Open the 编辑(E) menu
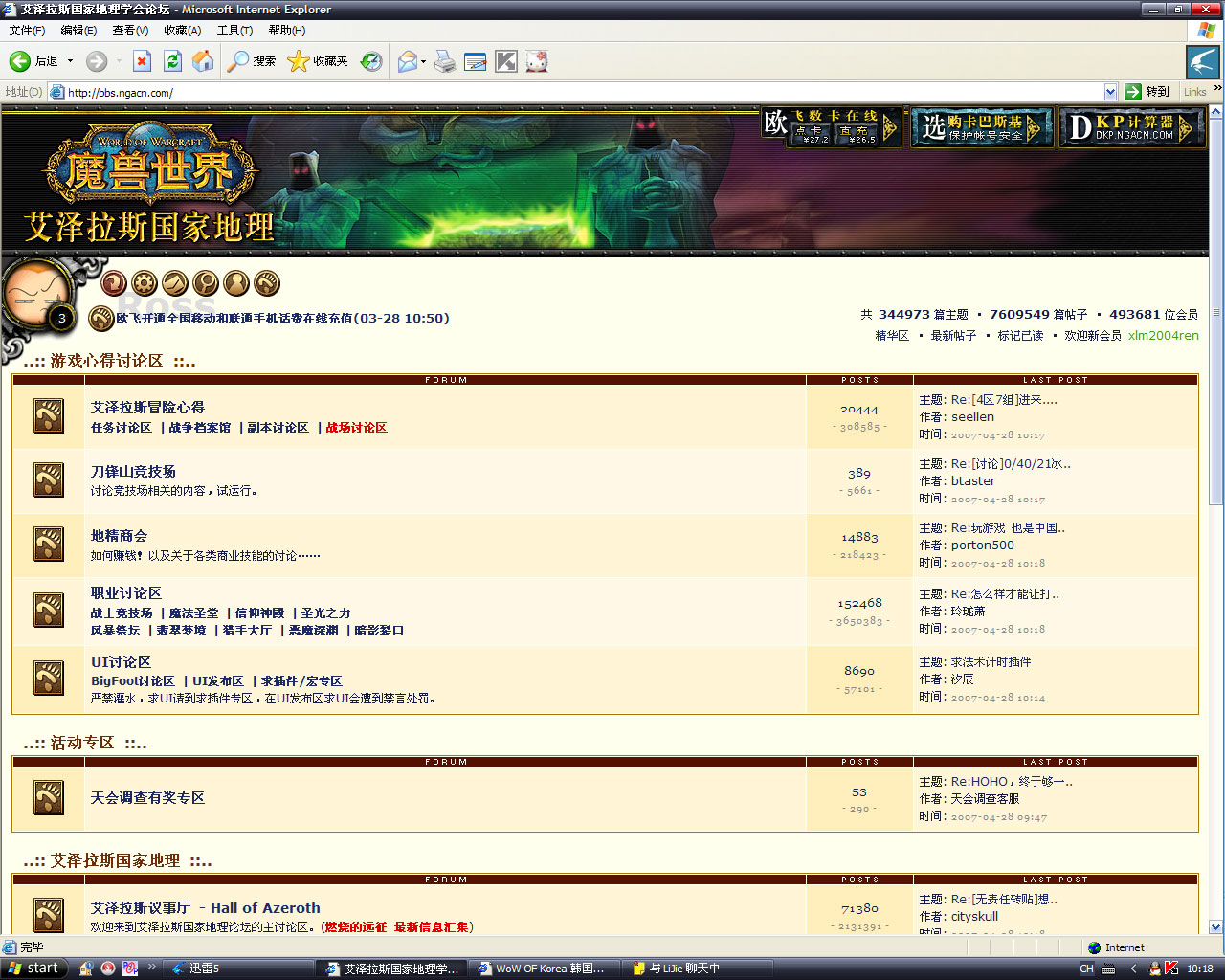 pos(78,31)
